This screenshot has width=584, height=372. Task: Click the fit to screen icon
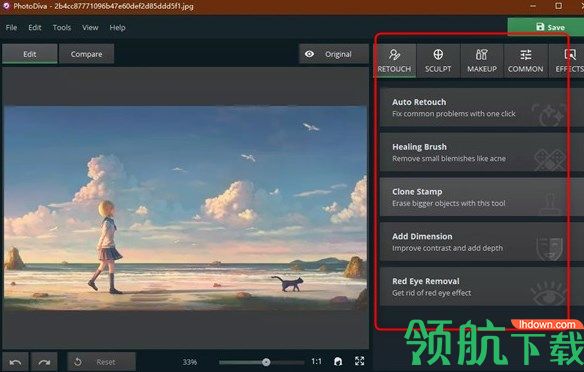(360, 361)
